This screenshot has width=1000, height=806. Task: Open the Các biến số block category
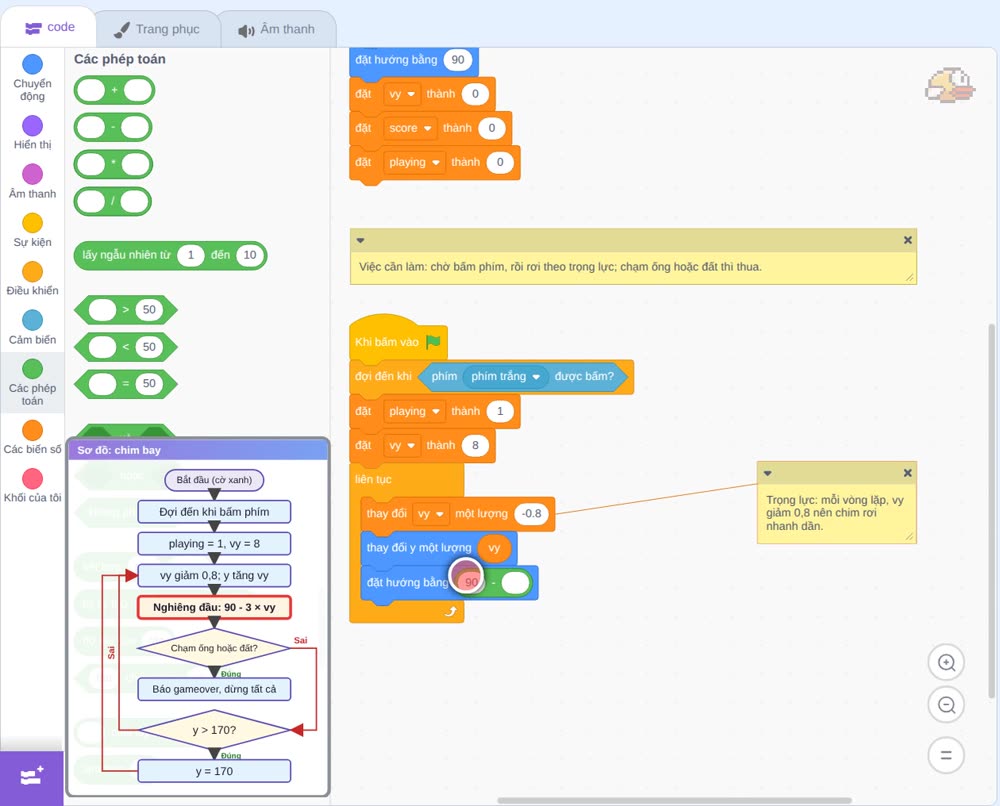[x=32, y=437]
